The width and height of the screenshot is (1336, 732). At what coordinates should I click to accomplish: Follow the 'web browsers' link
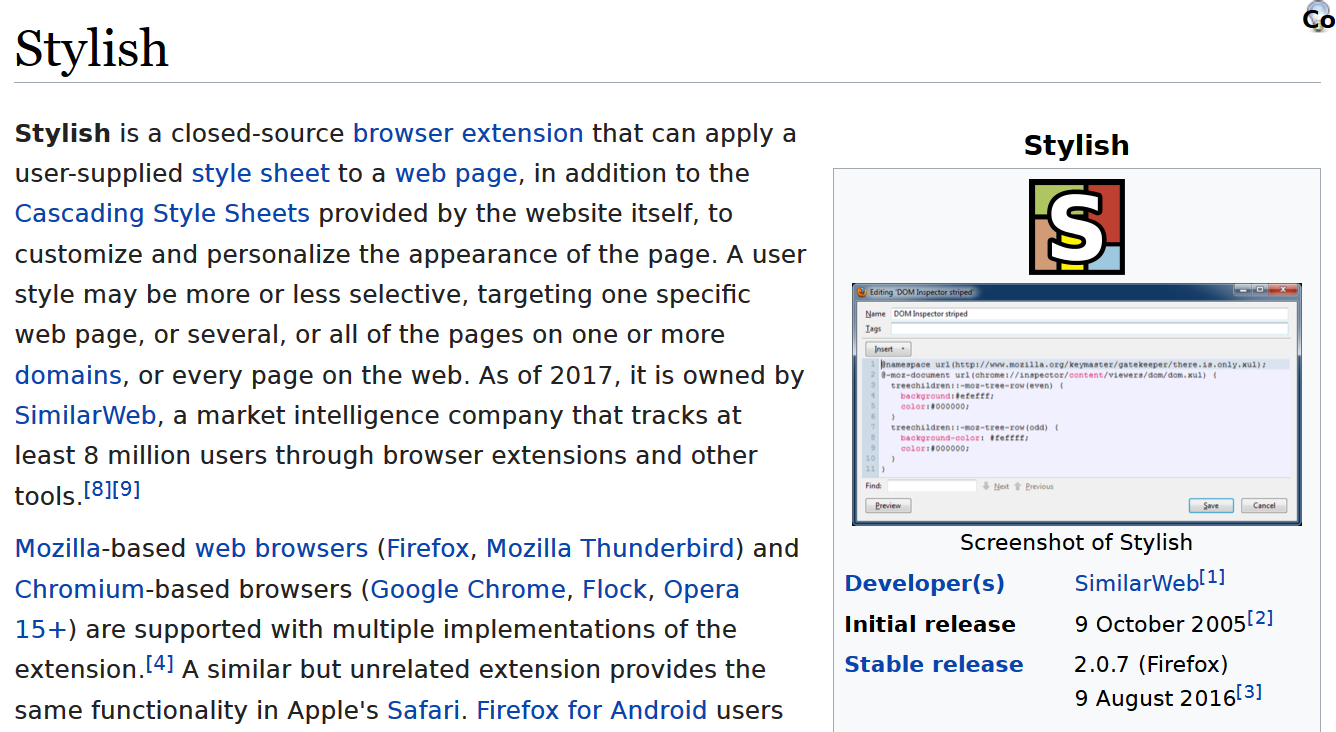(x=282, y=549)
